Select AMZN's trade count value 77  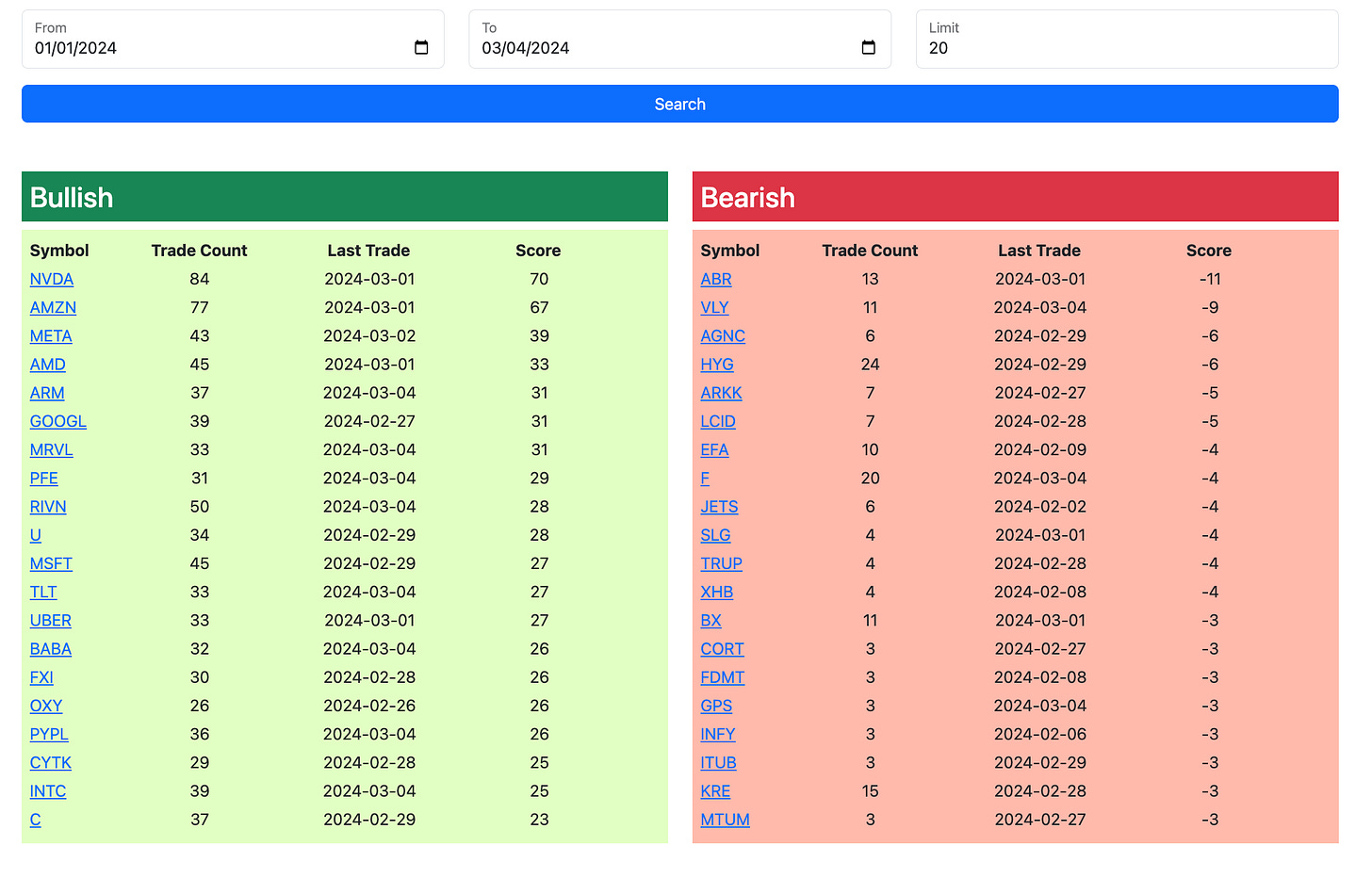click(x=200, y=307)
